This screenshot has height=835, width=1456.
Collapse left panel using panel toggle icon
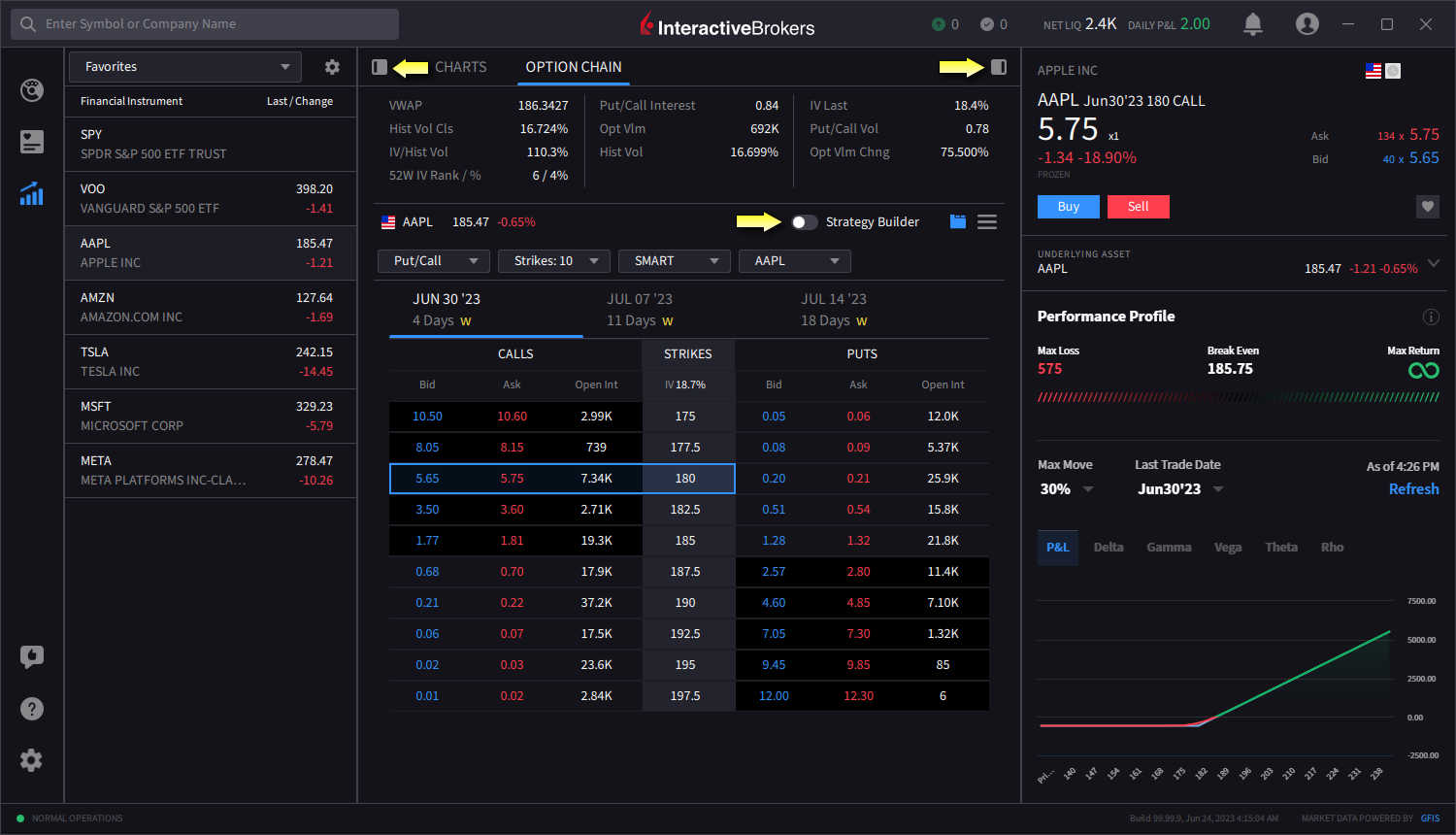tap(380, 67)
